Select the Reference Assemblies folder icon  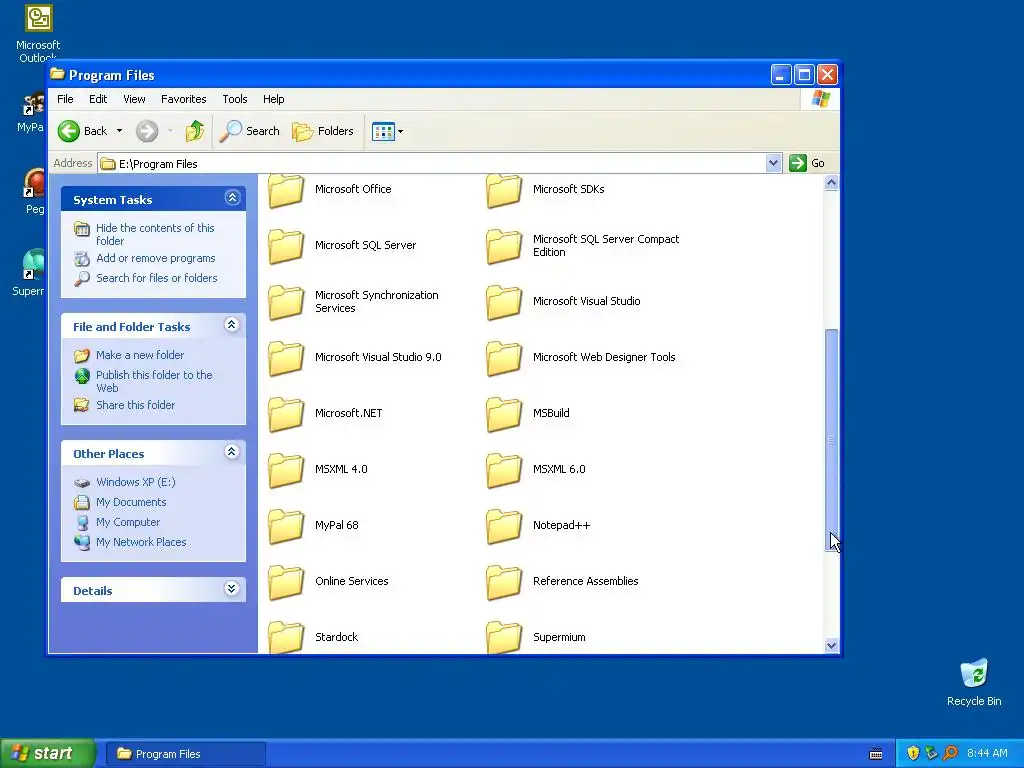point(504,583)
